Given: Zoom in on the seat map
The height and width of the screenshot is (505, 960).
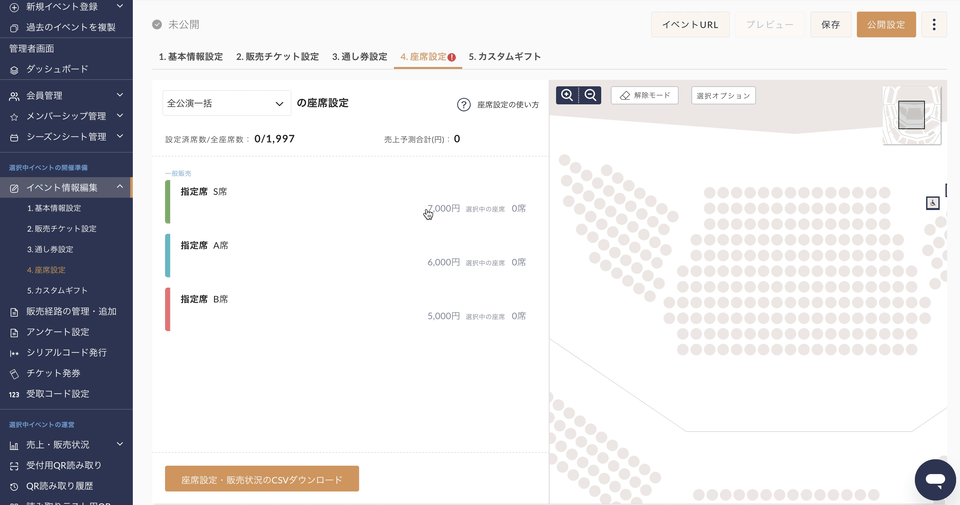Looking at the screenshot, I should [x=567, y=95].
